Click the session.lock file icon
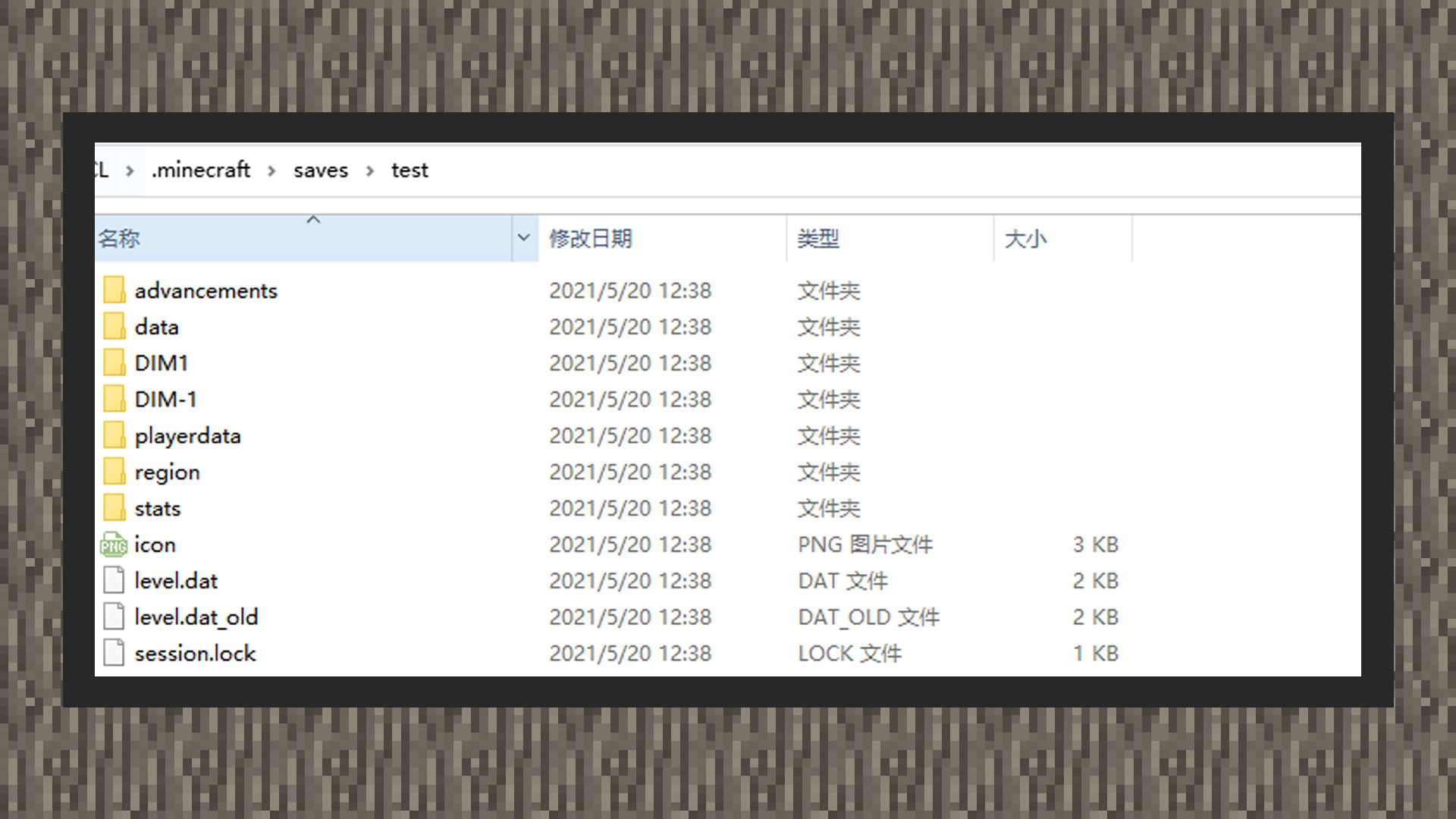Image resolution: width=1456 pixels, height=819 pixels. [x=114, y=653]
